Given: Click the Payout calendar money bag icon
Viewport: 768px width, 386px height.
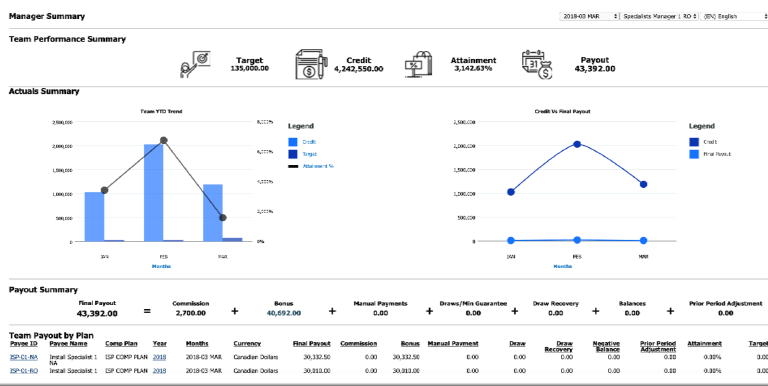Looking at the screenshot, I should [537, 64].
